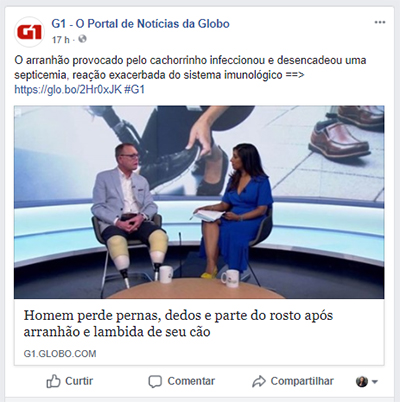
Task: Open the interview studio article image
Action: coord(199,202)
